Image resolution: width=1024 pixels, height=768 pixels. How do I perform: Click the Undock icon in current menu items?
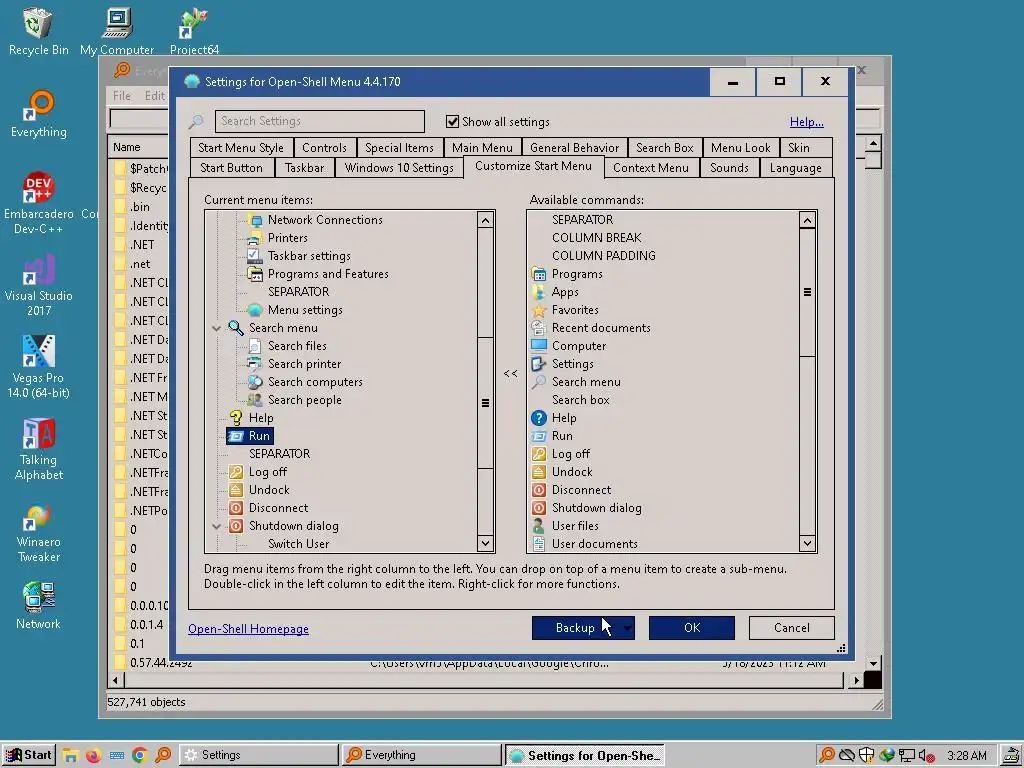pyautogui.click(x=236, y=490)
